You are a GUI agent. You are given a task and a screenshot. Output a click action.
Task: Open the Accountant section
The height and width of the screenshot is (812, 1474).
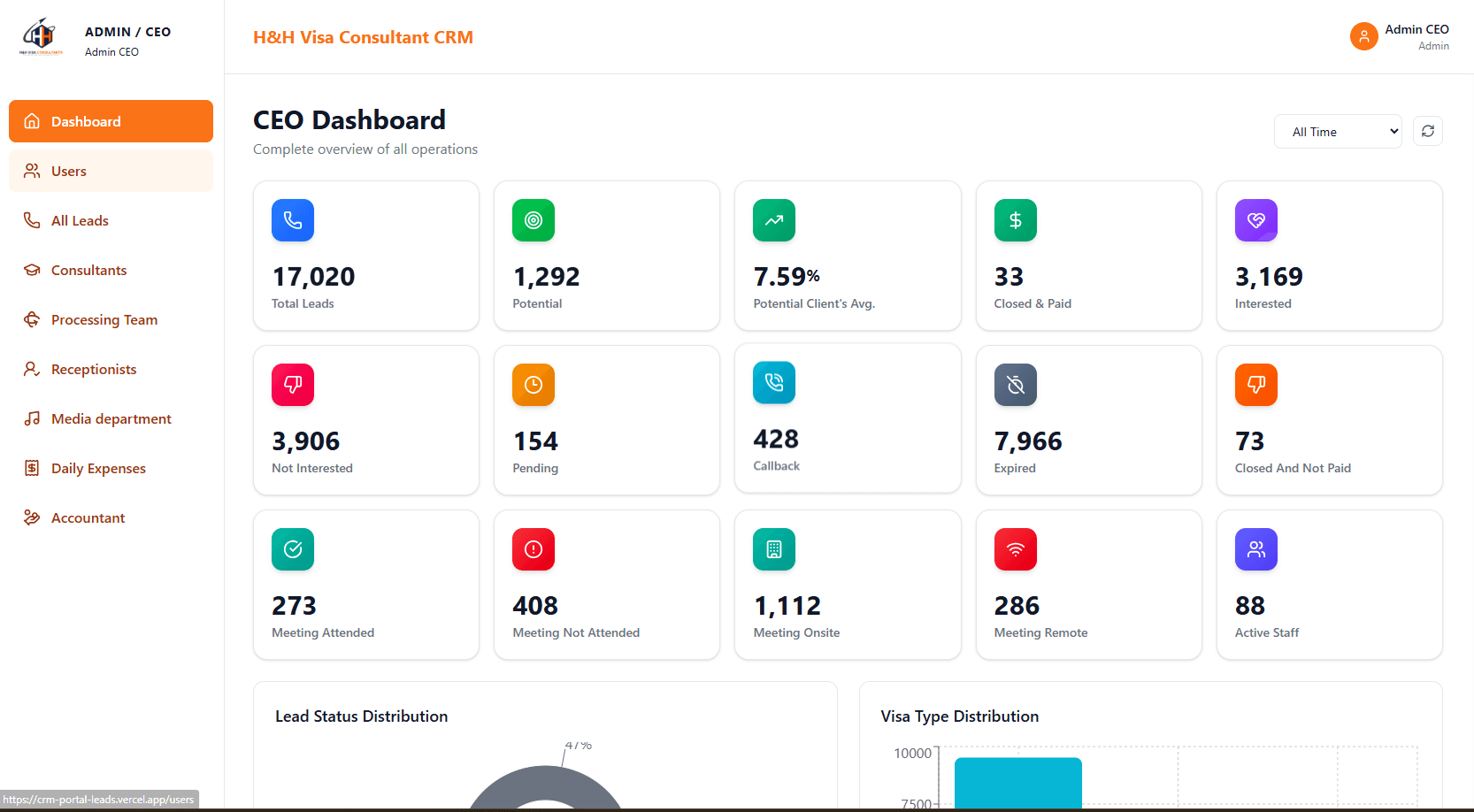111,517
